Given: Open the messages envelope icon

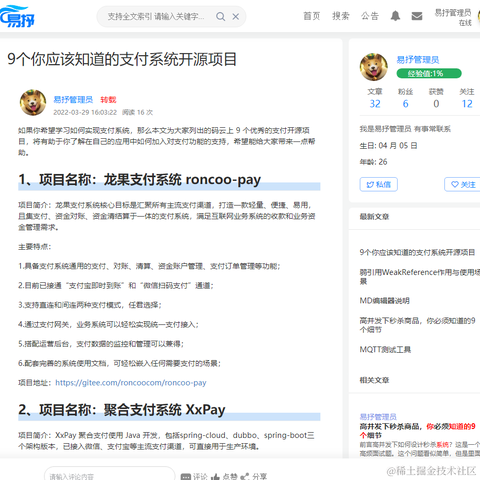Looking at the screenshot, I should pos(417,16).
